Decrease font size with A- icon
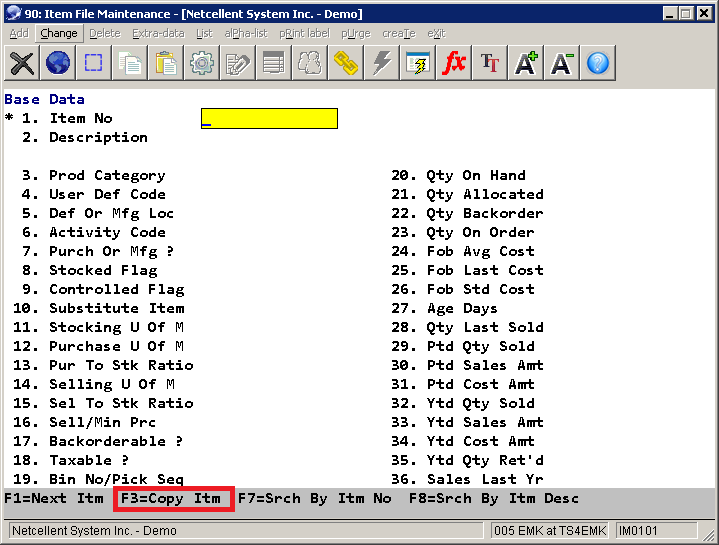Viewport: 719px width, 545px height. (x=562, y=63)
